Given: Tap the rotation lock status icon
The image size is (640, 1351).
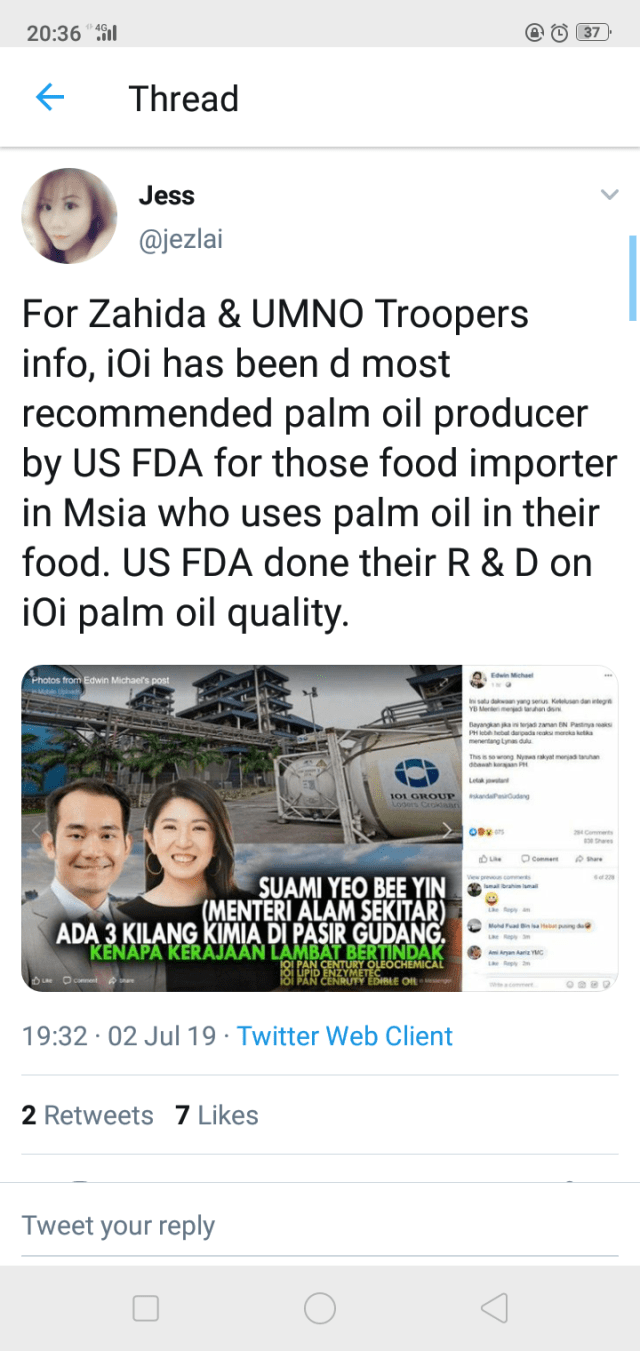Looking at the screenshot, I should click(x=535, y=32).
